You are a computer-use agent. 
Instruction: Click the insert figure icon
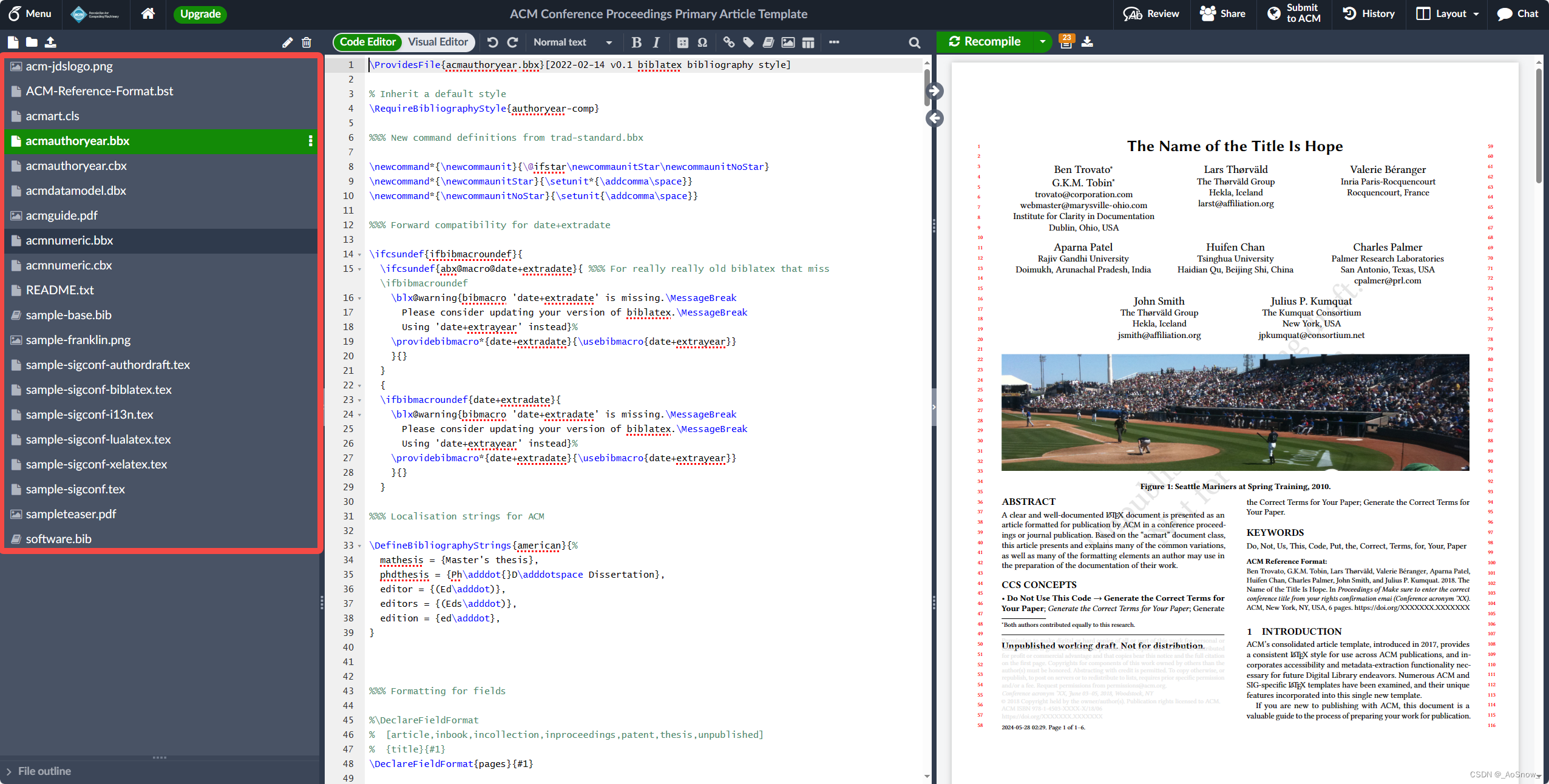click(788, 42)
